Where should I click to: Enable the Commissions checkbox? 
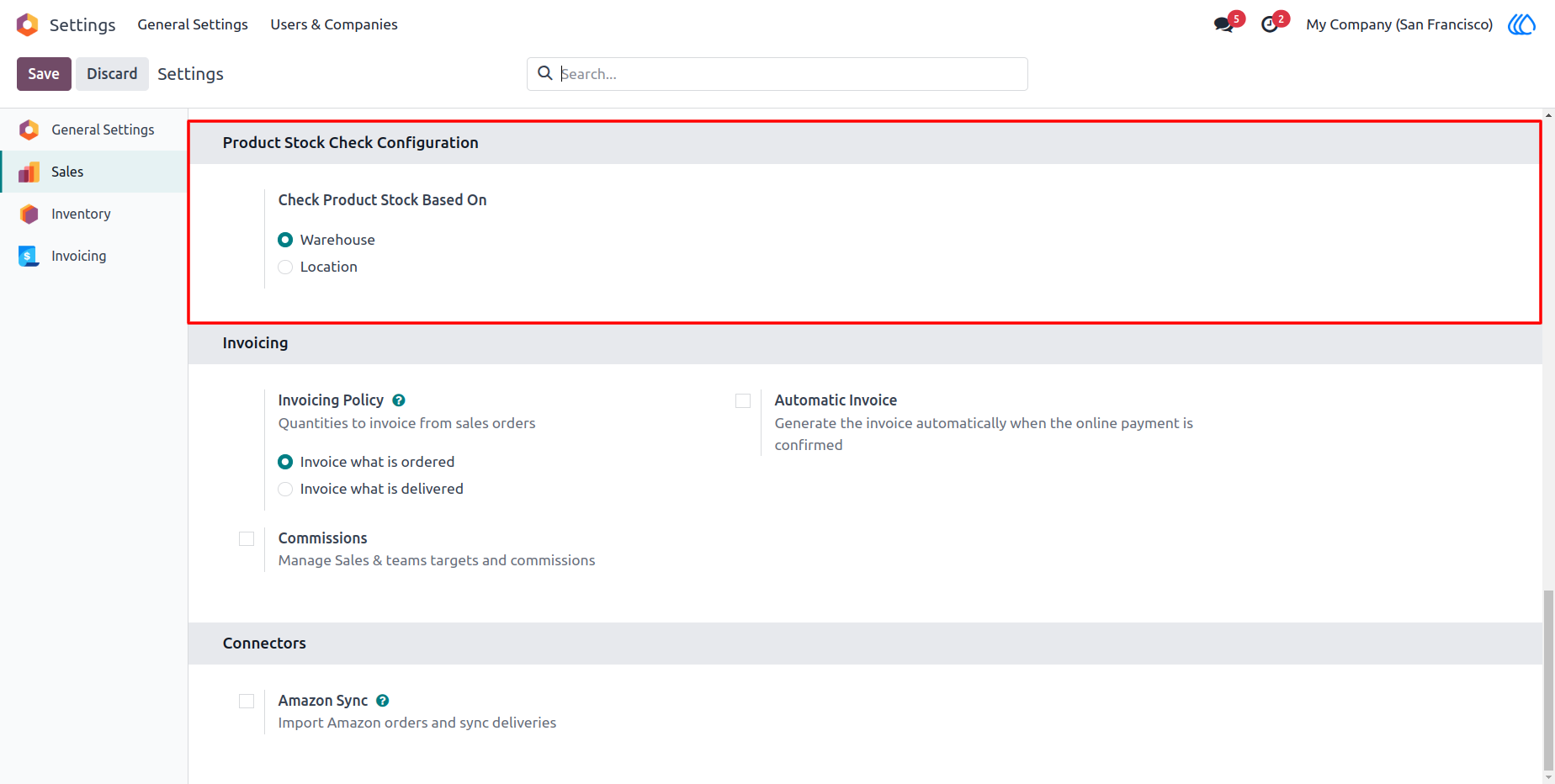click(x=247, y=538)
